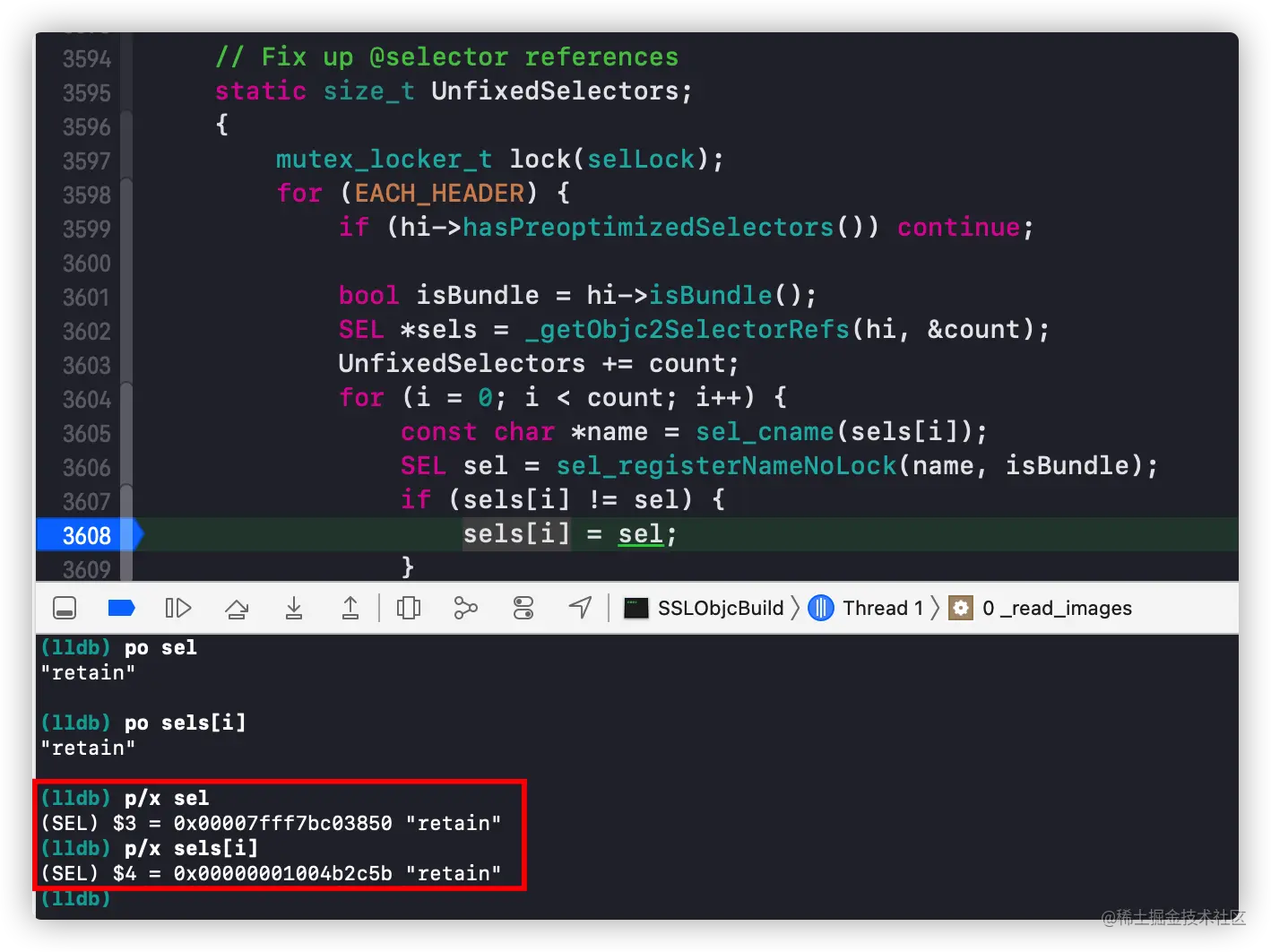Open the Debug View Hierarchy tool
The height and width of the screenshot is (952, 1271).
pyautogui.click(x=409, y=609)
